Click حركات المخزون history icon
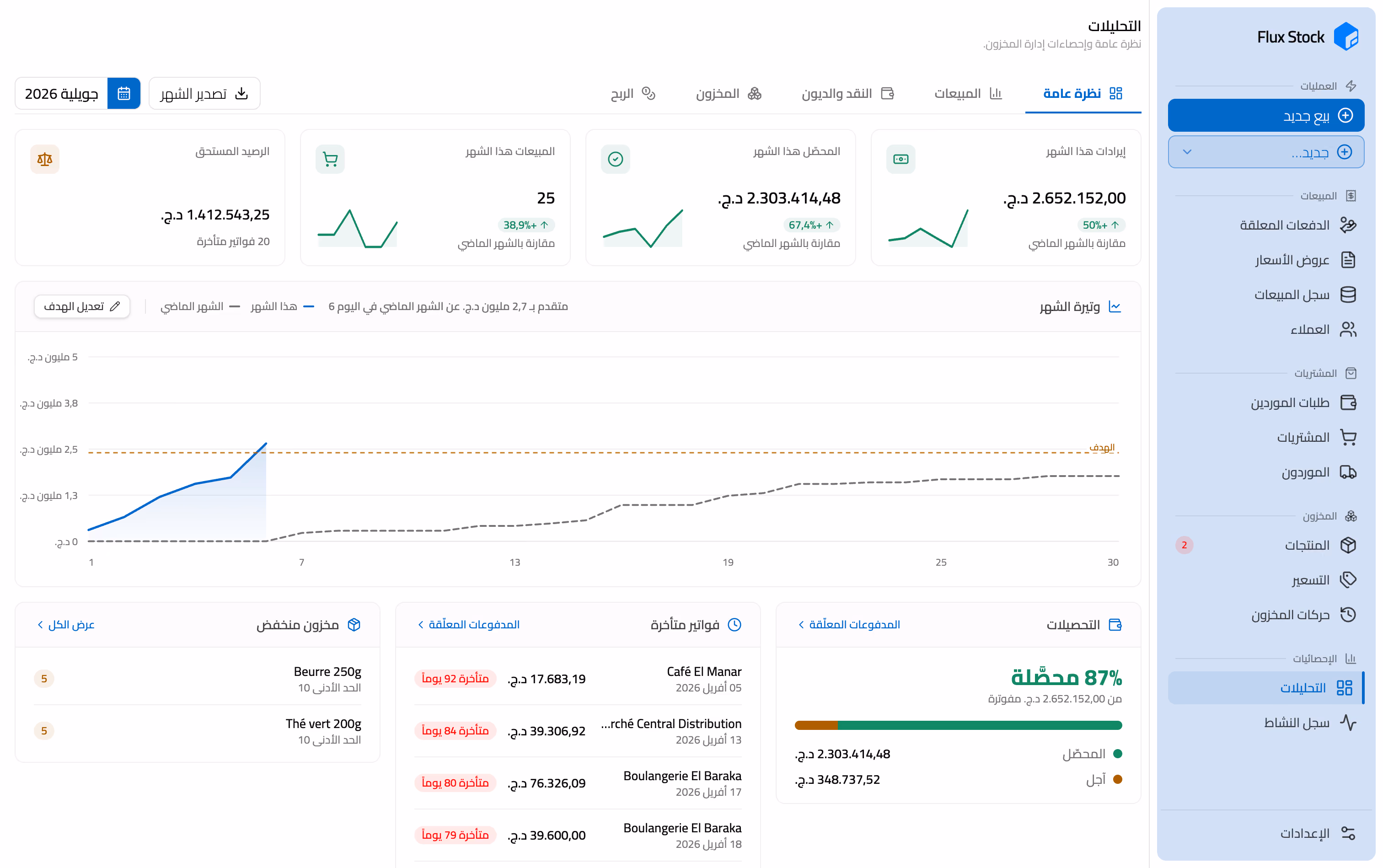The image size is (1383, 868). click(x=1347, y=614)
